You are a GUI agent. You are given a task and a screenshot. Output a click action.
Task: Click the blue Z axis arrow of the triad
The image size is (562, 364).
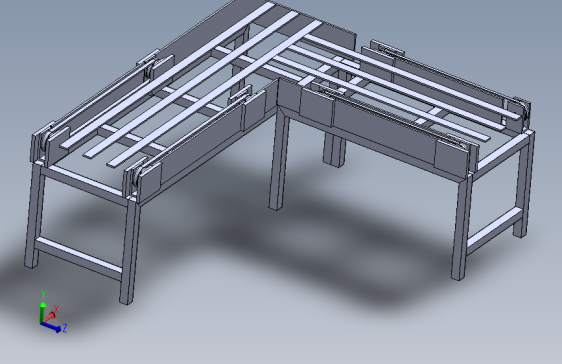[51, 327]
